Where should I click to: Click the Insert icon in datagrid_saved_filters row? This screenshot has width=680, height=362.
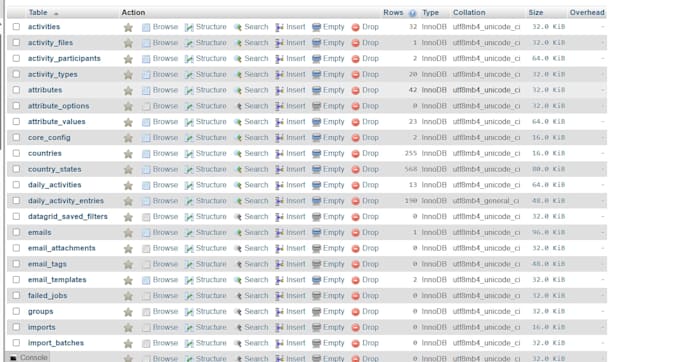click(280, 217)
